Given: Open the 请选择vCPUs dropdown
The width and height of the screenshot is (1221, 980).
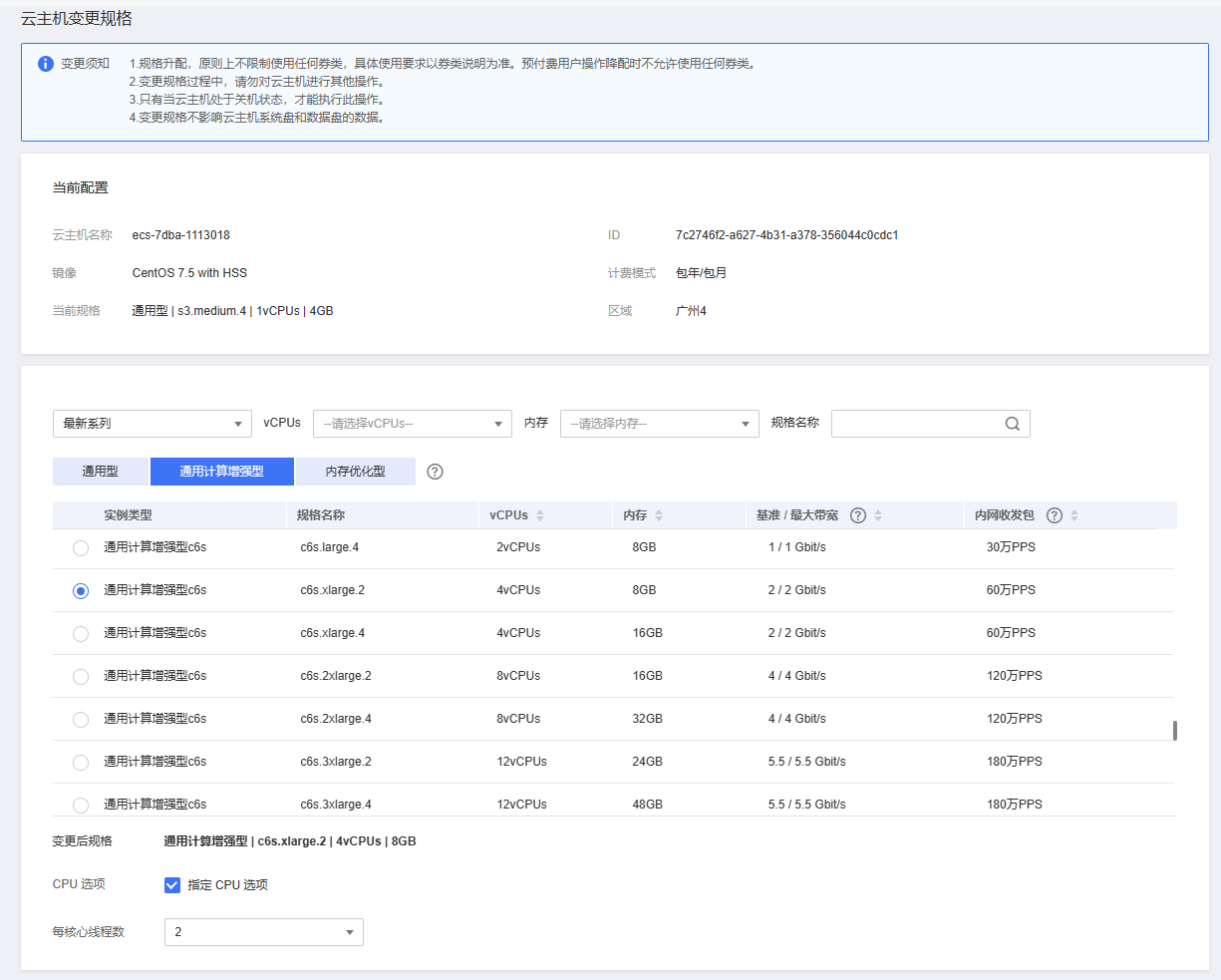Looking at the screenshot, I should pyautogui.click(x=413, y=424).
